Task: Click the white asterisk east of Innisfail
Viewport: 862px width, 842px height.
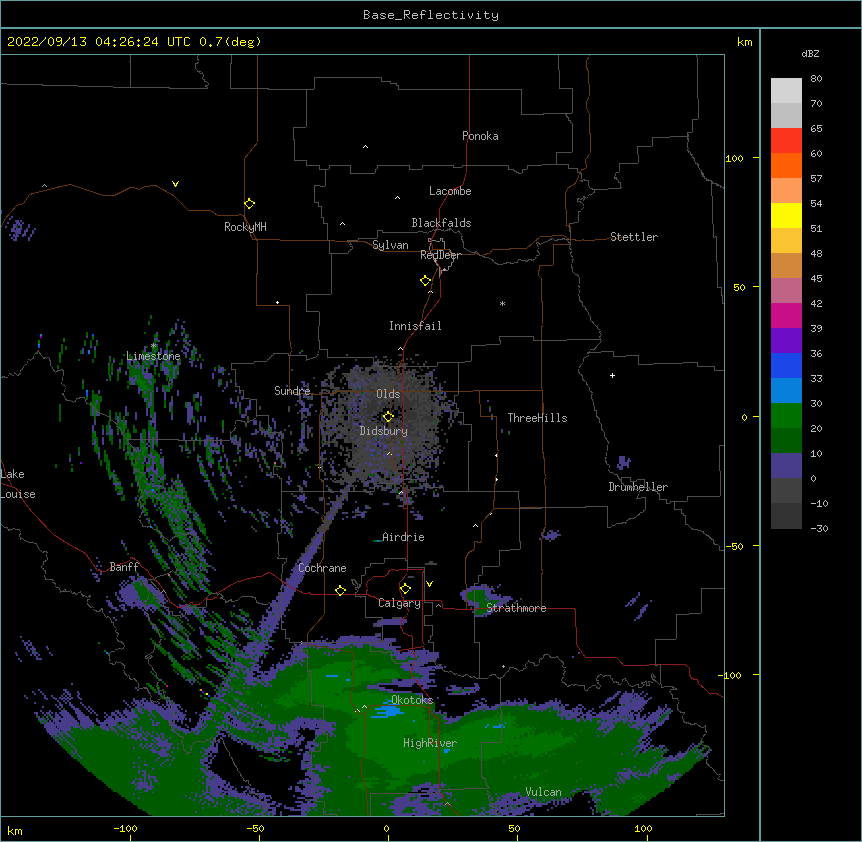Action: pyautogui.click(x=502, y=303)
